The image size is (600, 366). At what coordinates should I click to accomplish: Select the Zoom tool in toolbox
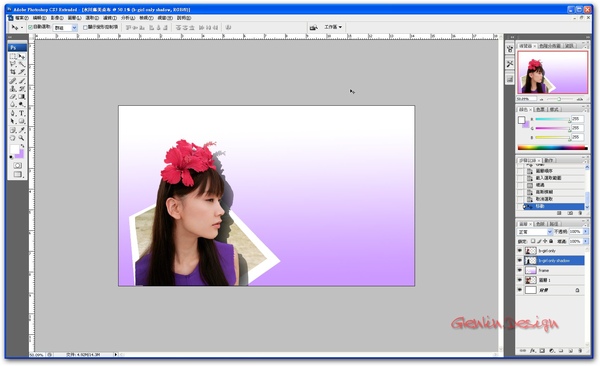point(22,138)
